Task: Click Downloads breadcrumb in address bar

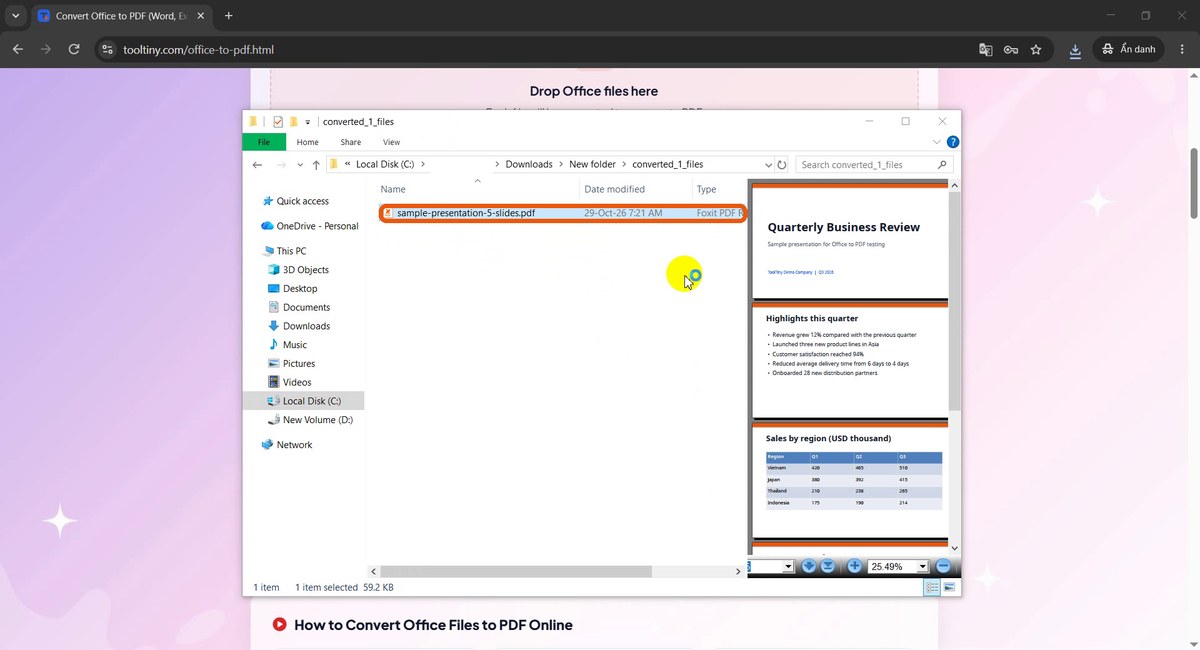Action: 529,165
